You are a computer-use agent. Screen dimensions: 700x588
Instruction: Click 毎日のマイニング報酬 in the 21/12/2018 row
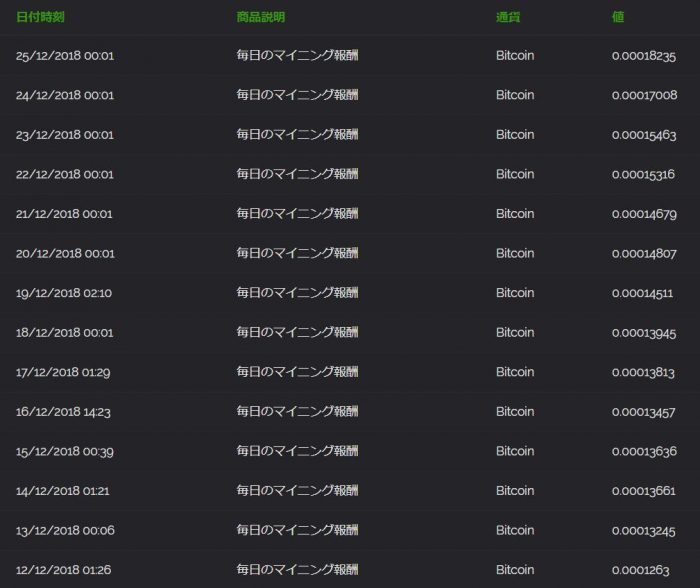click(297, 213)
